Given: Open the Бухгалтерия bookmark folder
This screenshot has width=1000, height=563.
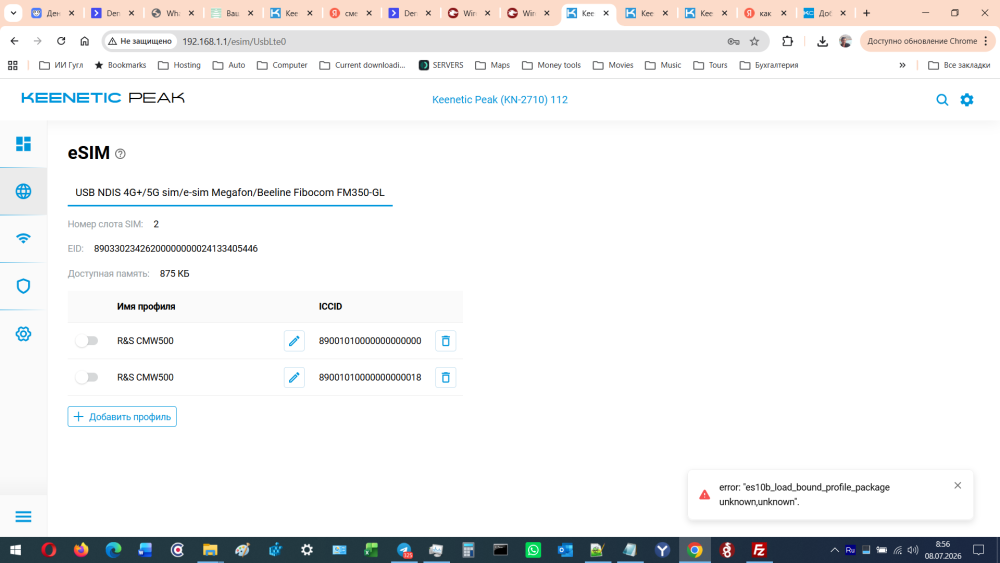Looking at the screenshot, I should [x=768, y=65].
